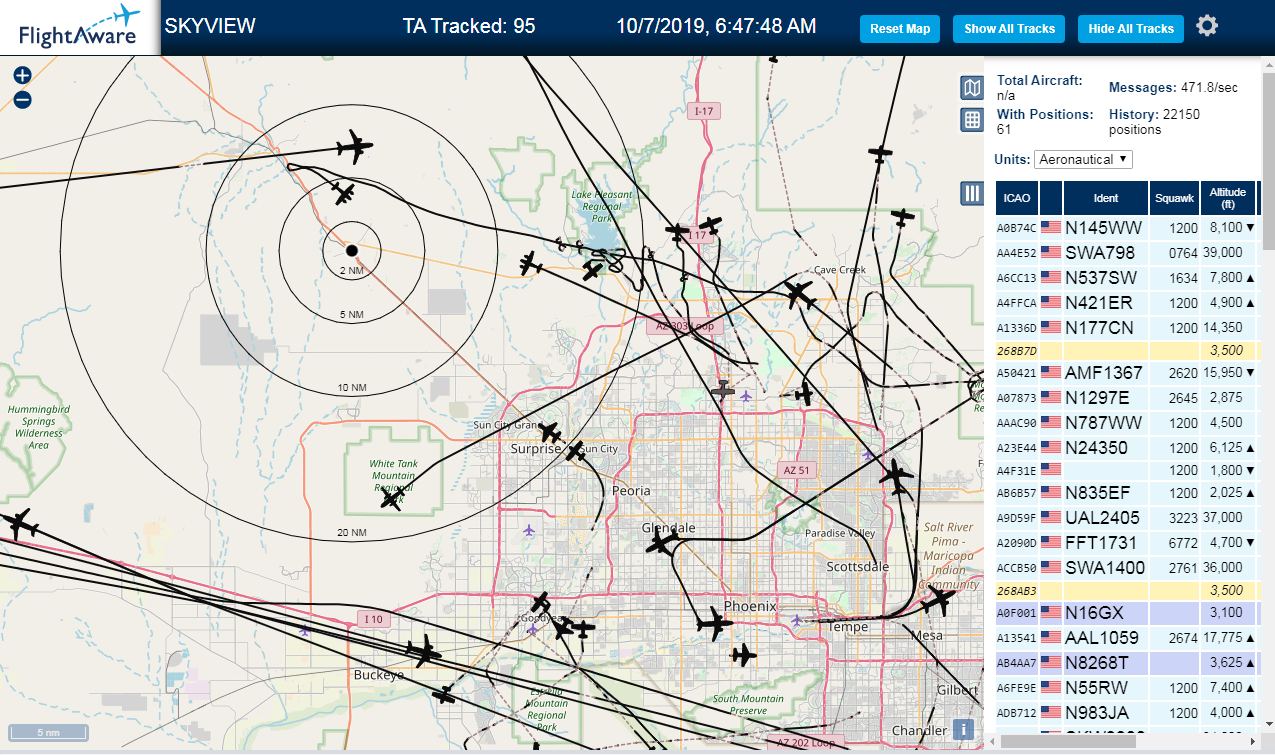This screenshot has height=755, width=1275.
Task: Sort table by flag column header
Action: [x=1051, y=198]
